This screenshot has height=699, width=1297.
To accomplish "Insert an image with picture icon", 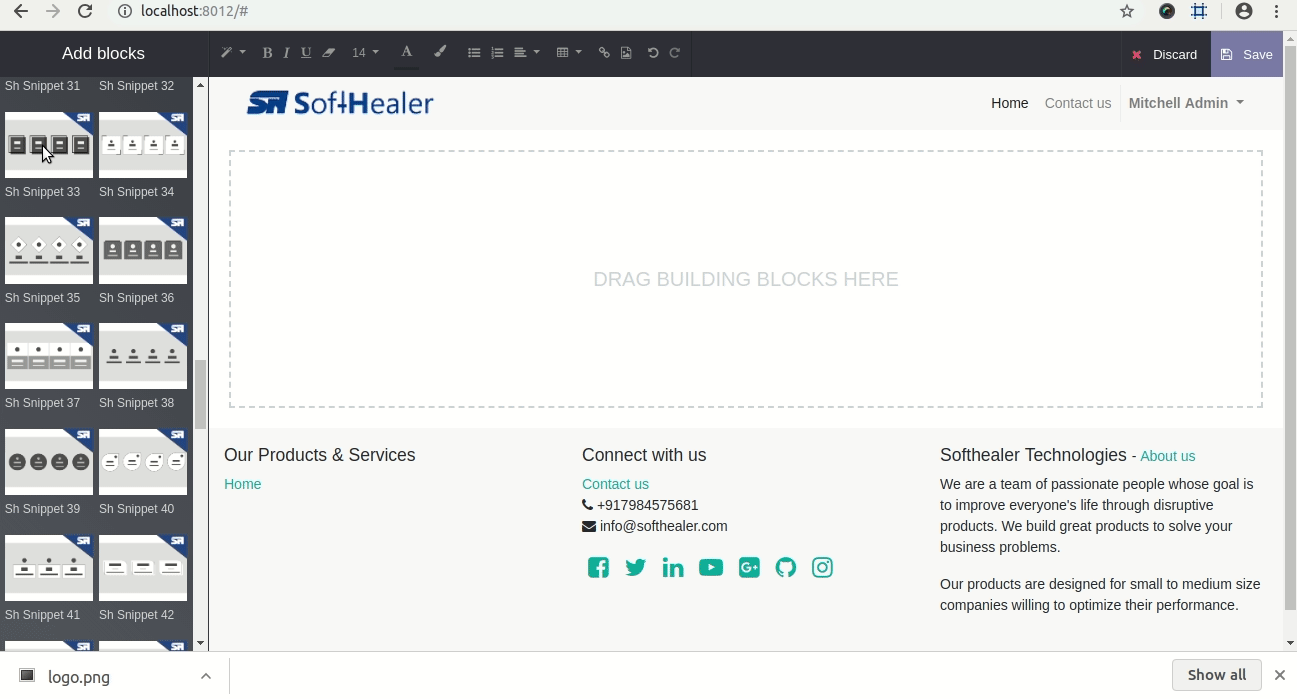I will click(626, 53).
